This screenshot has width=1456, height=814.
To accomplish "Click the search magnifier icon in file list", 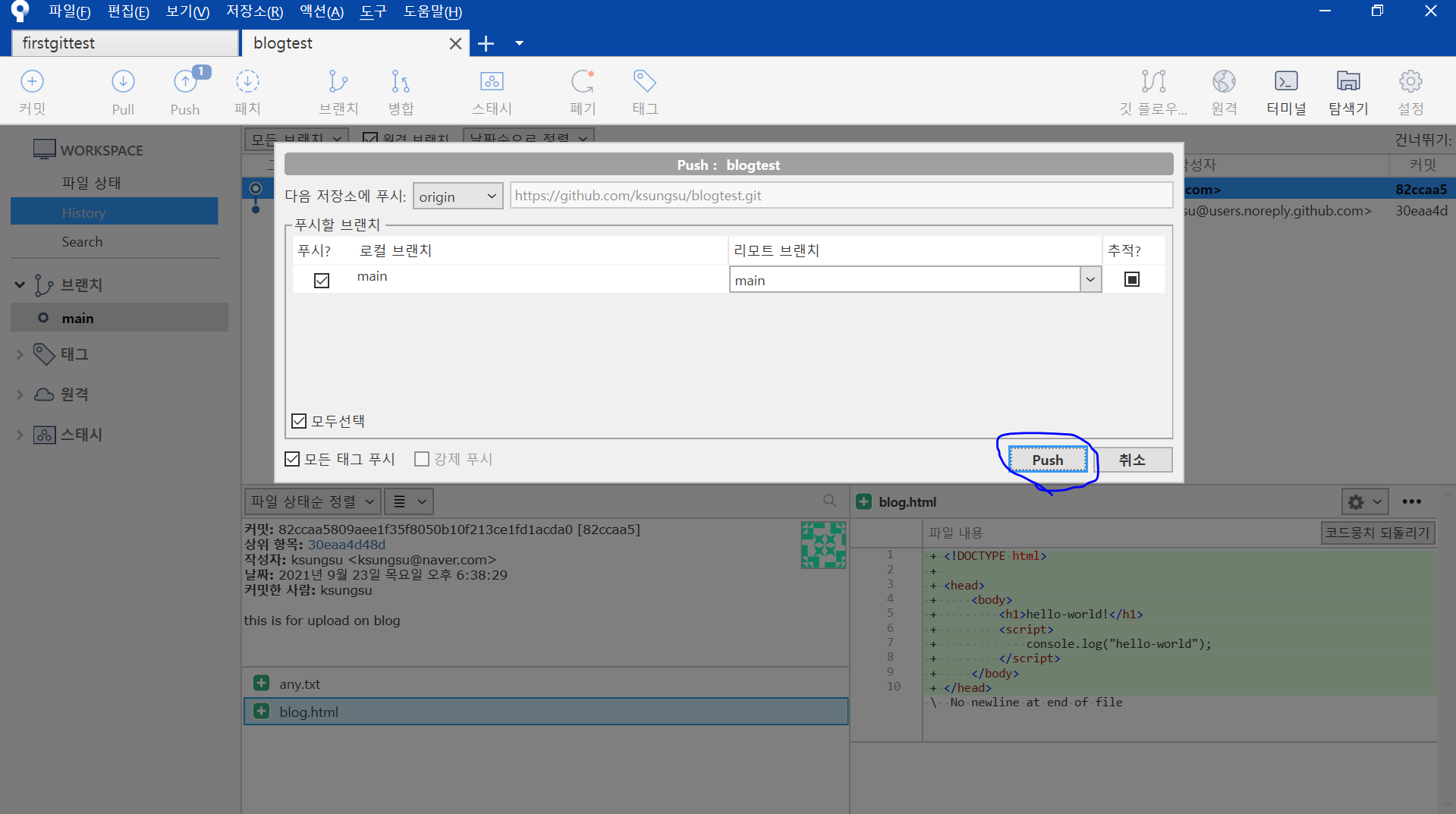I will coord(829,501).
